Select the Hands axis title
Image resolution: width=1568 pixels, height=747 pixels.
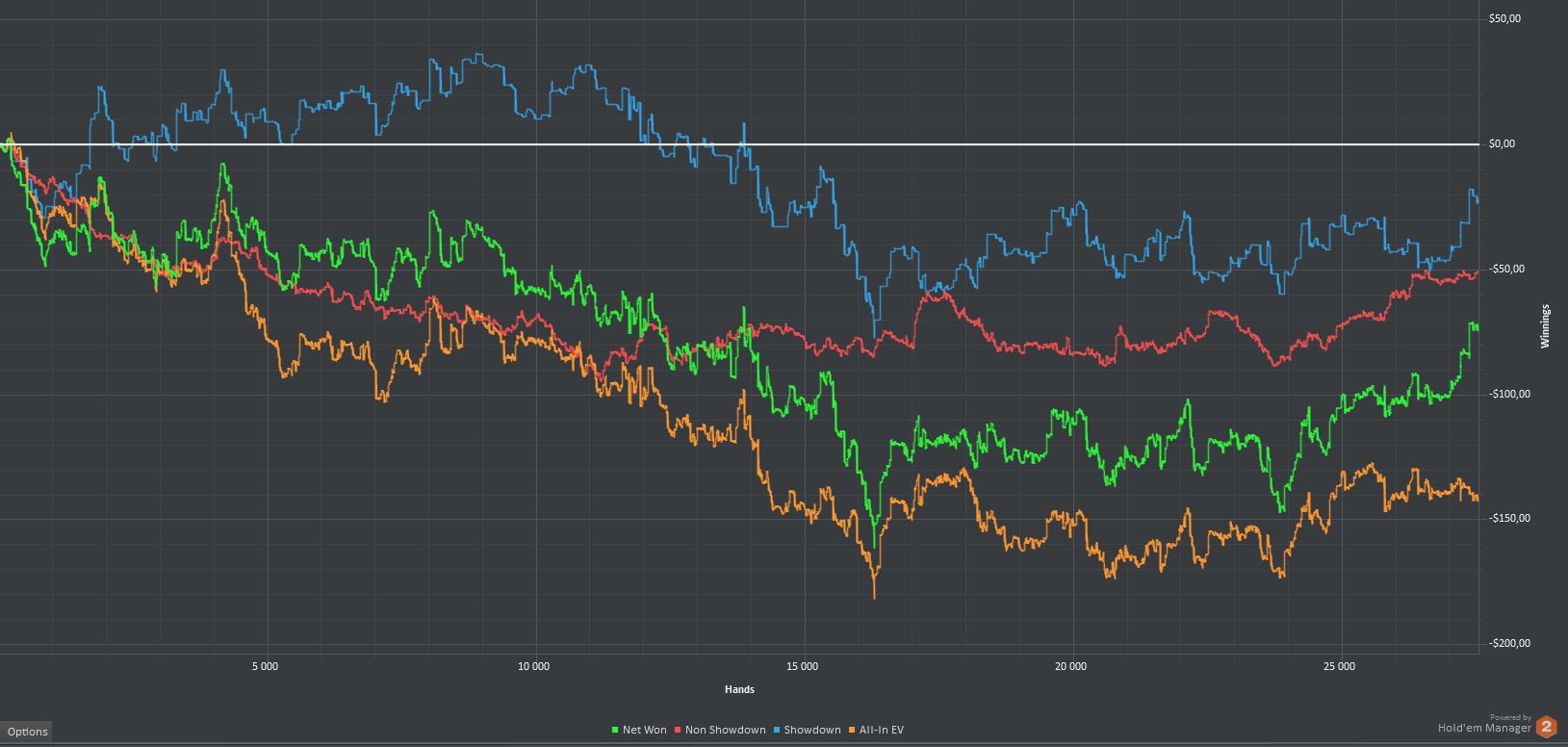tap(739, 689)
